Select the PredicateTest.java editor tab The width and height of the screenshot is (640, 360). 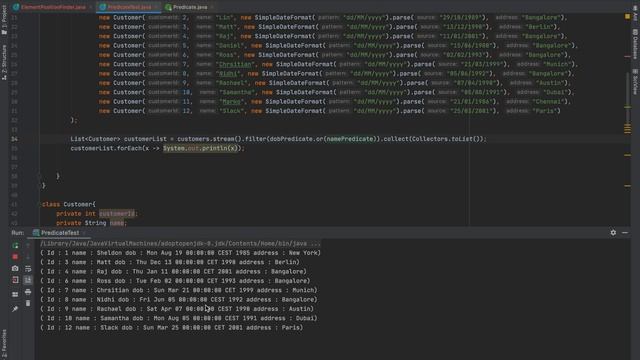pos(129,7)
